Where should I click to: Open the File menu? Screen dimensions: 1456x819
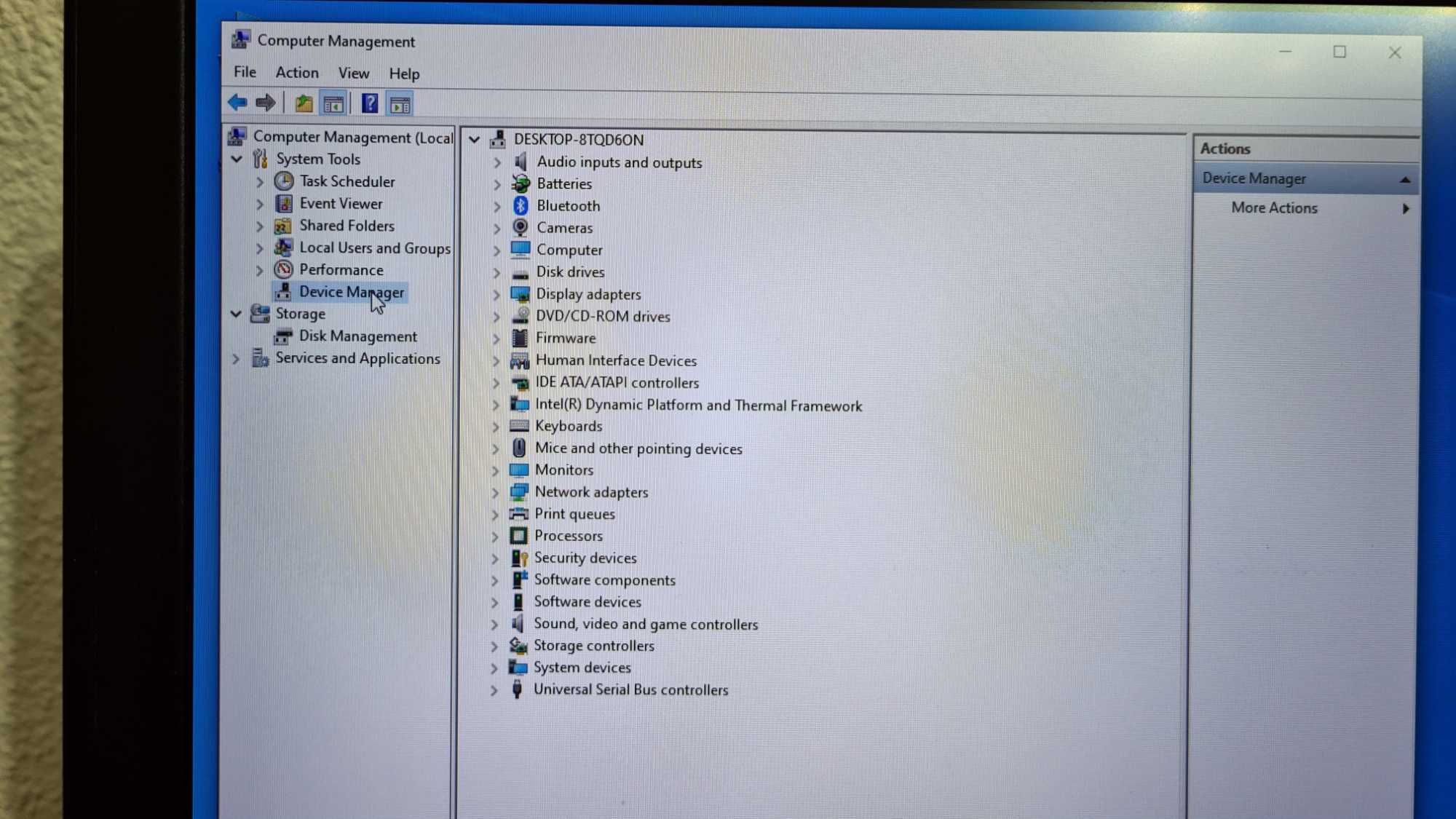coord(245,72)
